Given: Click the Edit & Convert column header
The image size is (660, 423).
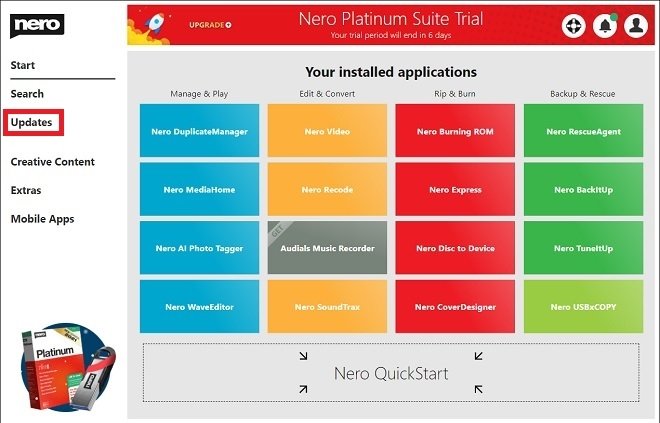Looking at the screenshot, I should tap(327, 94).
